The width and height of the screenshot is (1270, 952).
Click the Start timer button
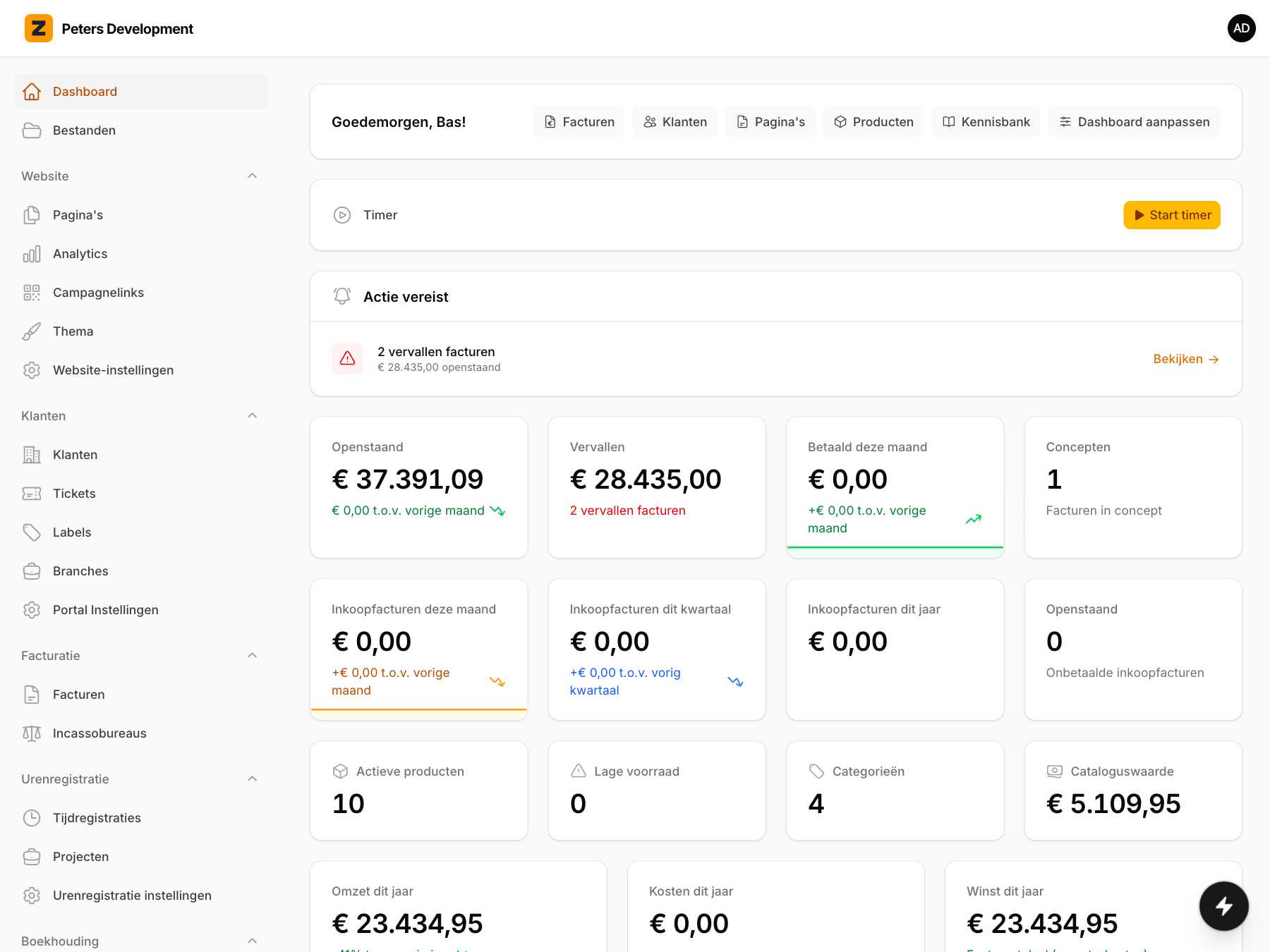[1172, 215]
